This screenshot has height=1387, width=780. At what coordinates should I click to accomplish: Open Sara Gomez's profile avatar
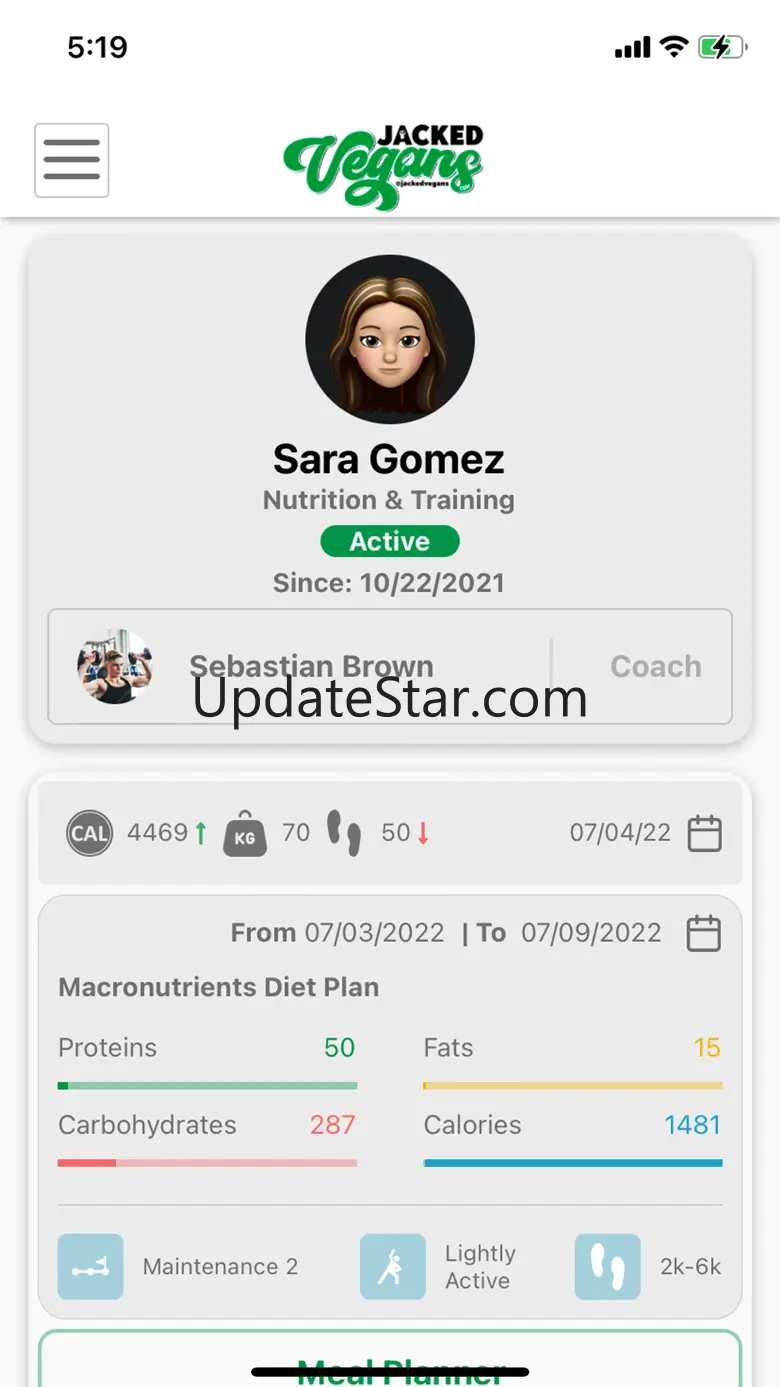click(390, 340)
